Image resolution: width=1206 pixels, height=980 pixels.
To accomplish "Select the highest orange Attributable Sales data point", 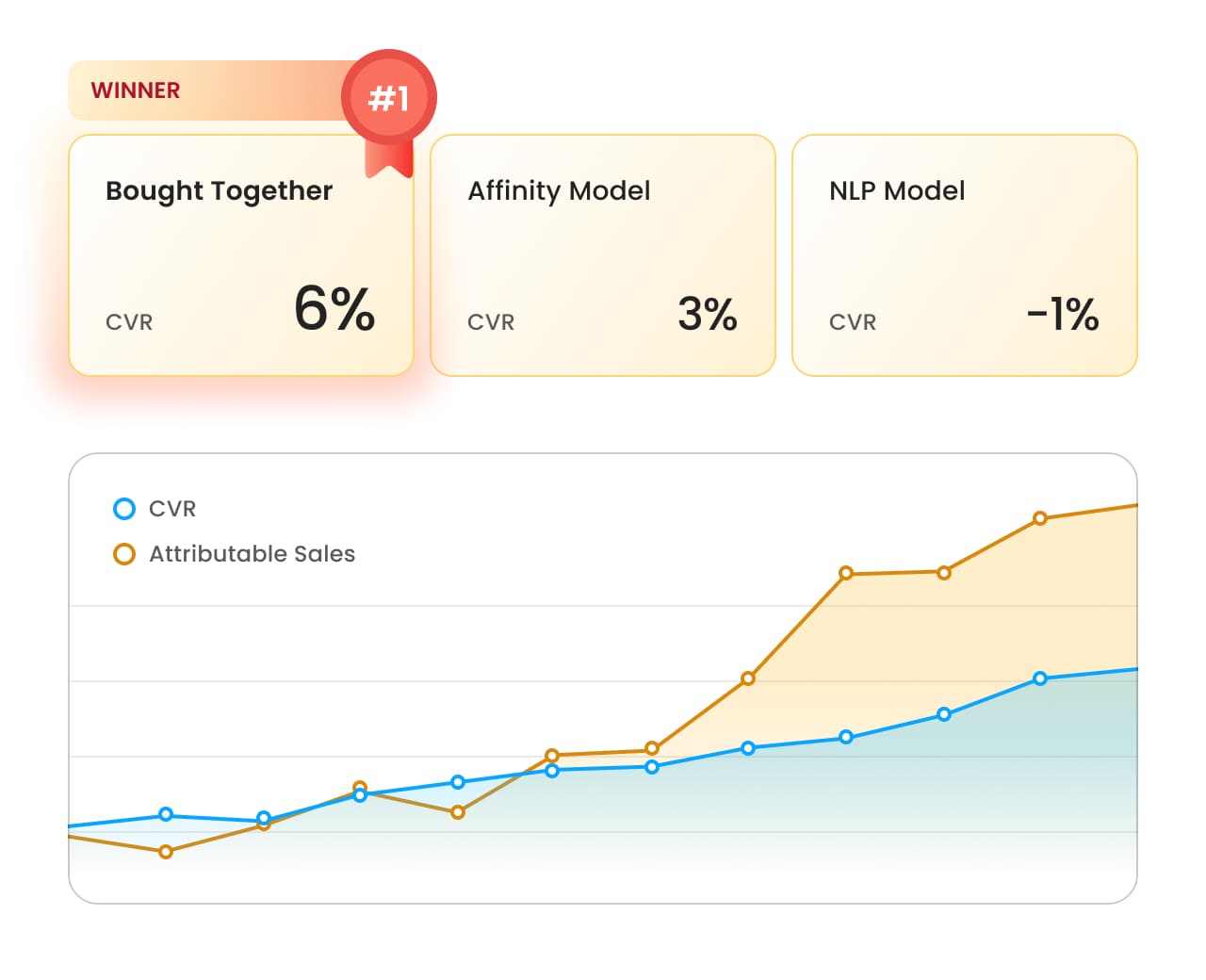I will (1040, 518).
